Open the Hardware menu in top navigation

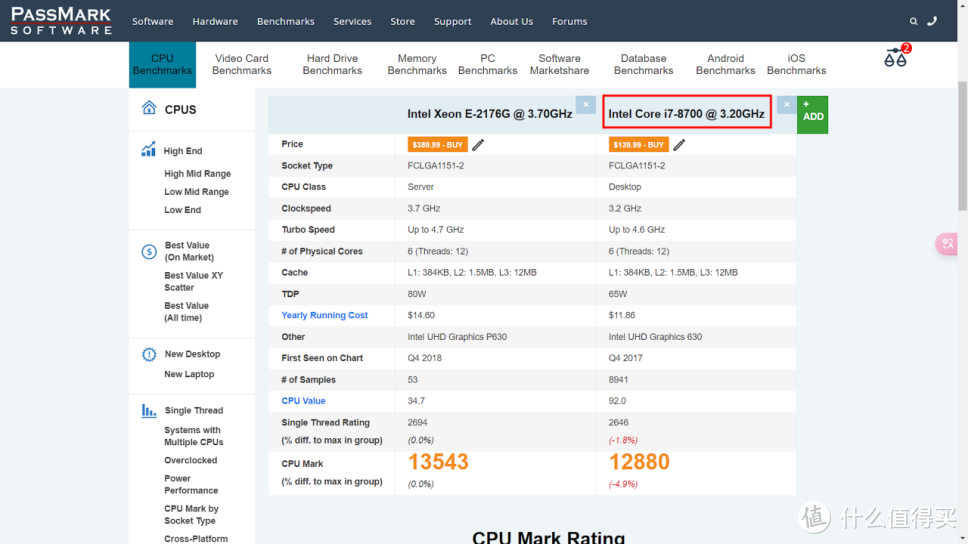pyautogui.click(x=215, y=21)
